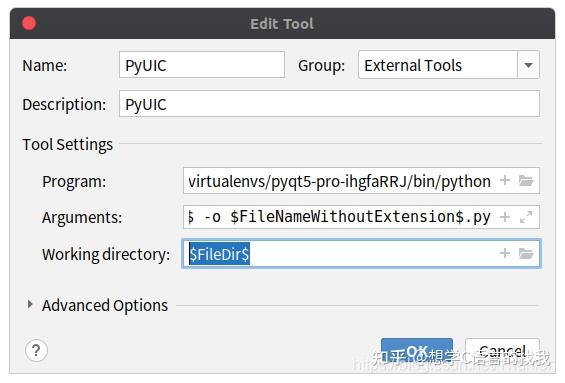
Task: Insert macro in Arguments field plus icon
Action: (x=505, y=217)
